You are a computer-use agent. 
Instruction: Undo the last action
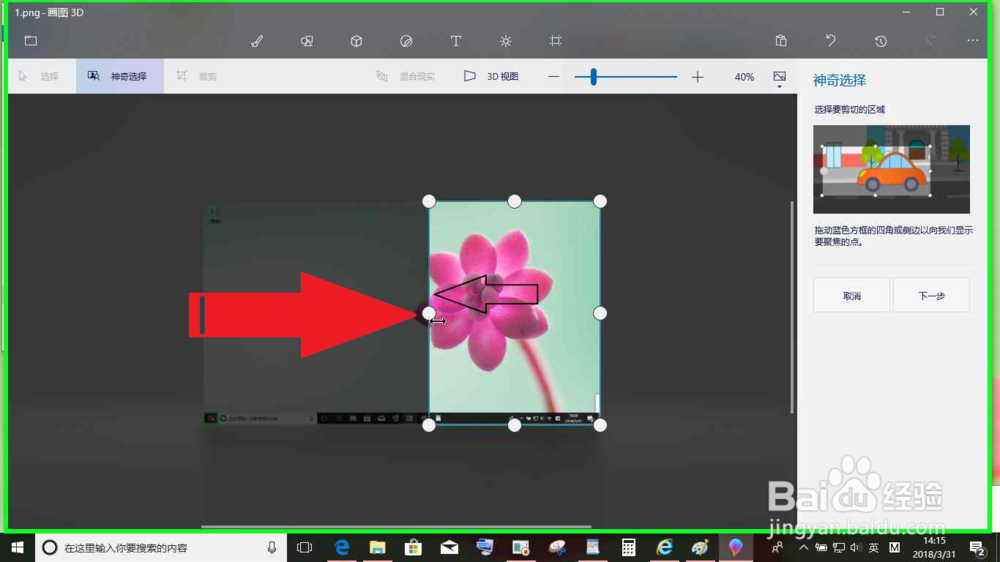830,41
